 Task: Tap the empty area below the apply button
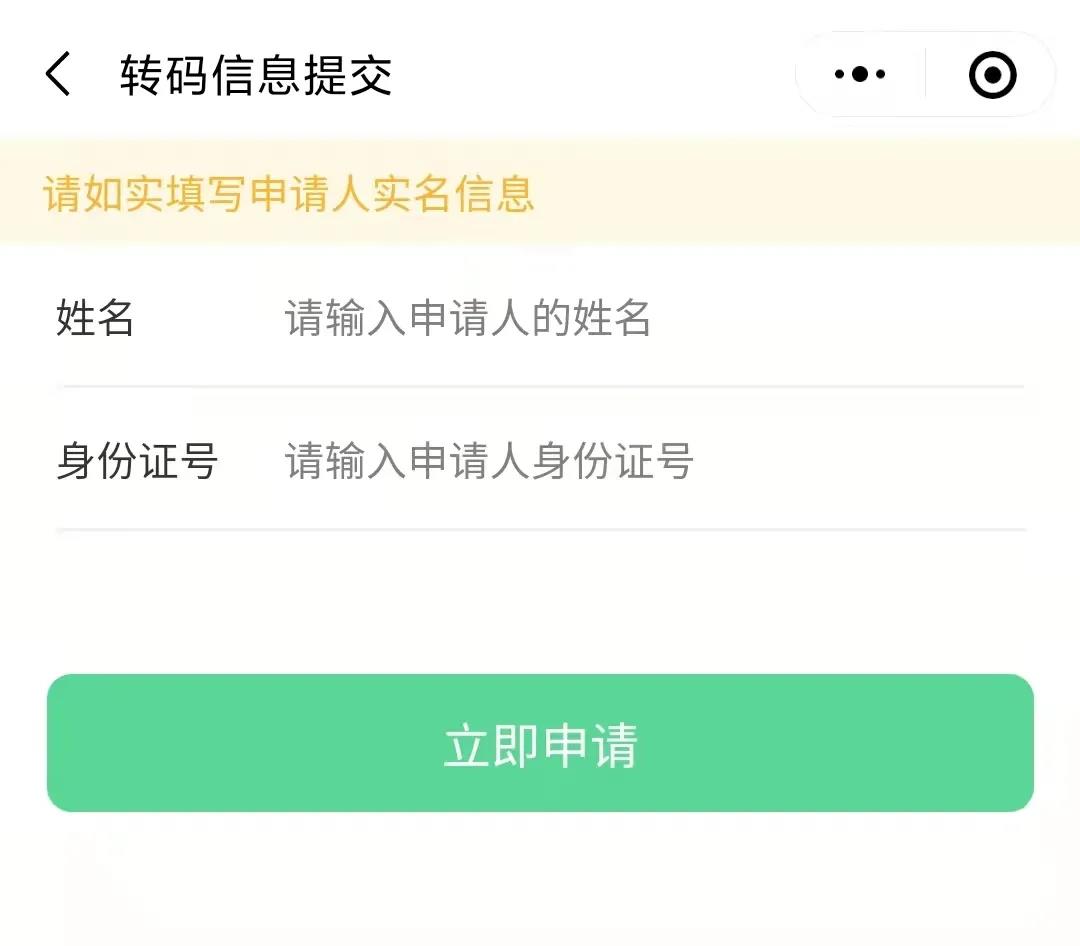(540, 880)
